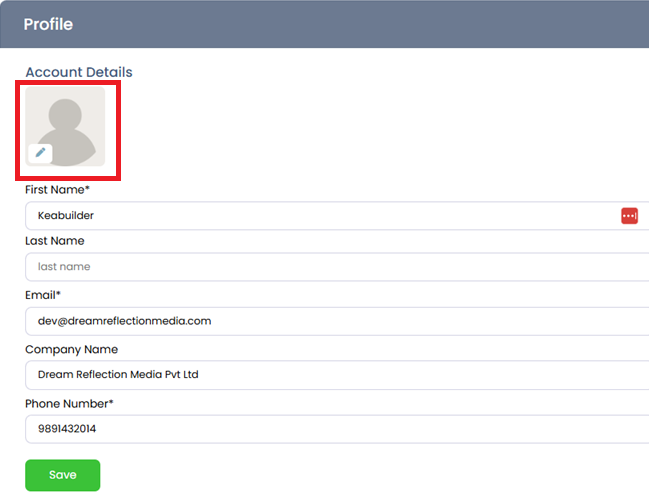The image size is (649, 492).
Task: Focus the First Name field containing Keabuilder
Action: click(x=320, y=216)
